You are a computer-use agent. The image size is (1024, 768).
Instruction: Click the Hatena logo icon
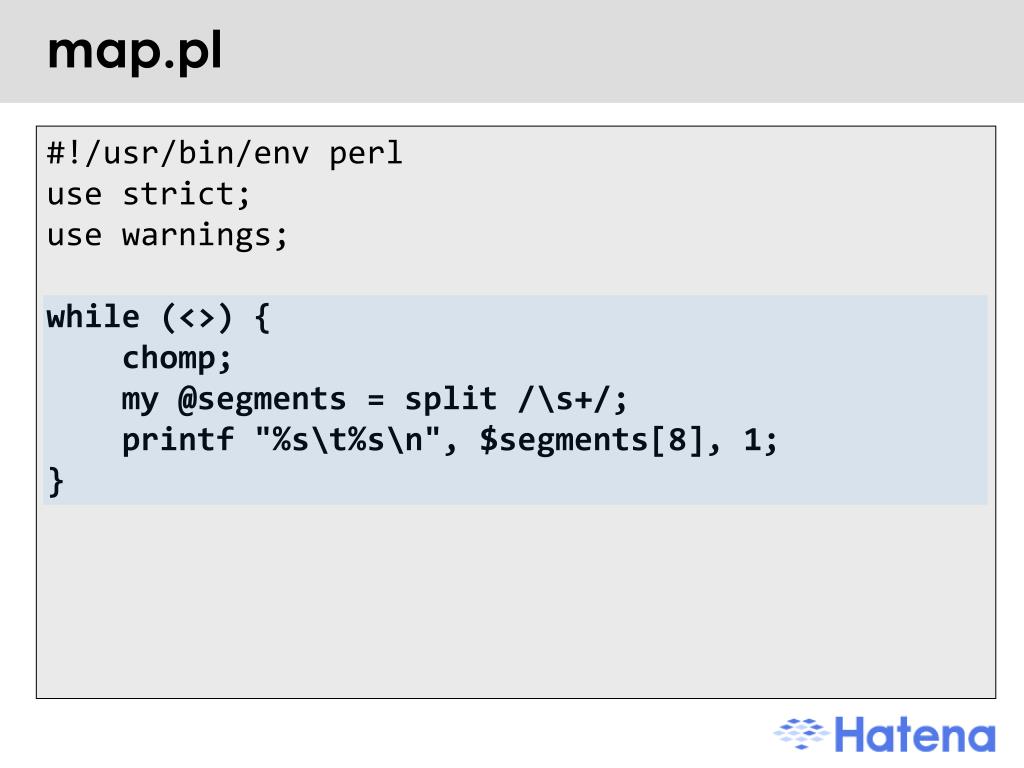(801, 734)
